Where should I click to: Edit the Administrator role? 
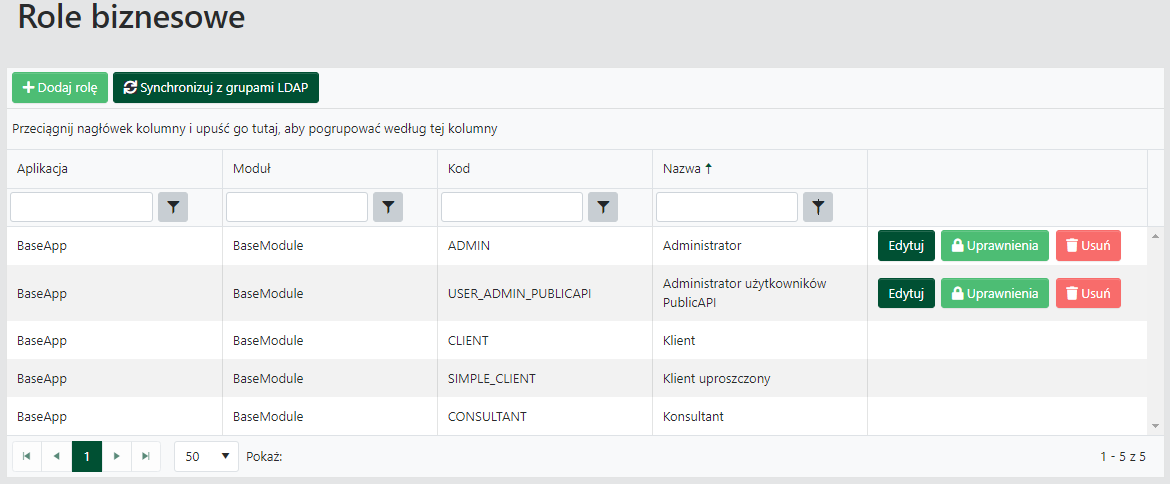click(x=906, y=245)
